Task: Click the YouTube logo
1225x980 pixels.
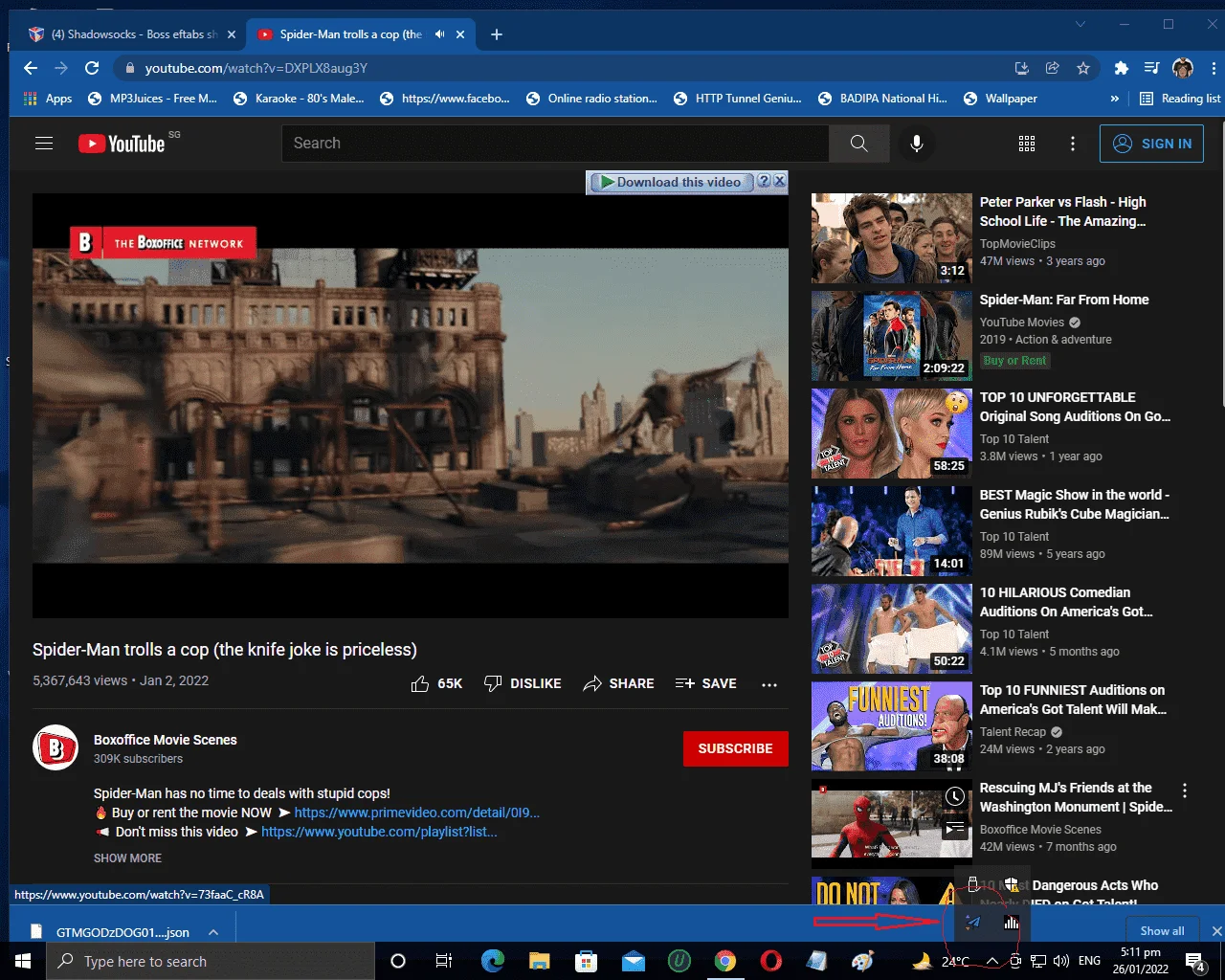Action: 122,144
